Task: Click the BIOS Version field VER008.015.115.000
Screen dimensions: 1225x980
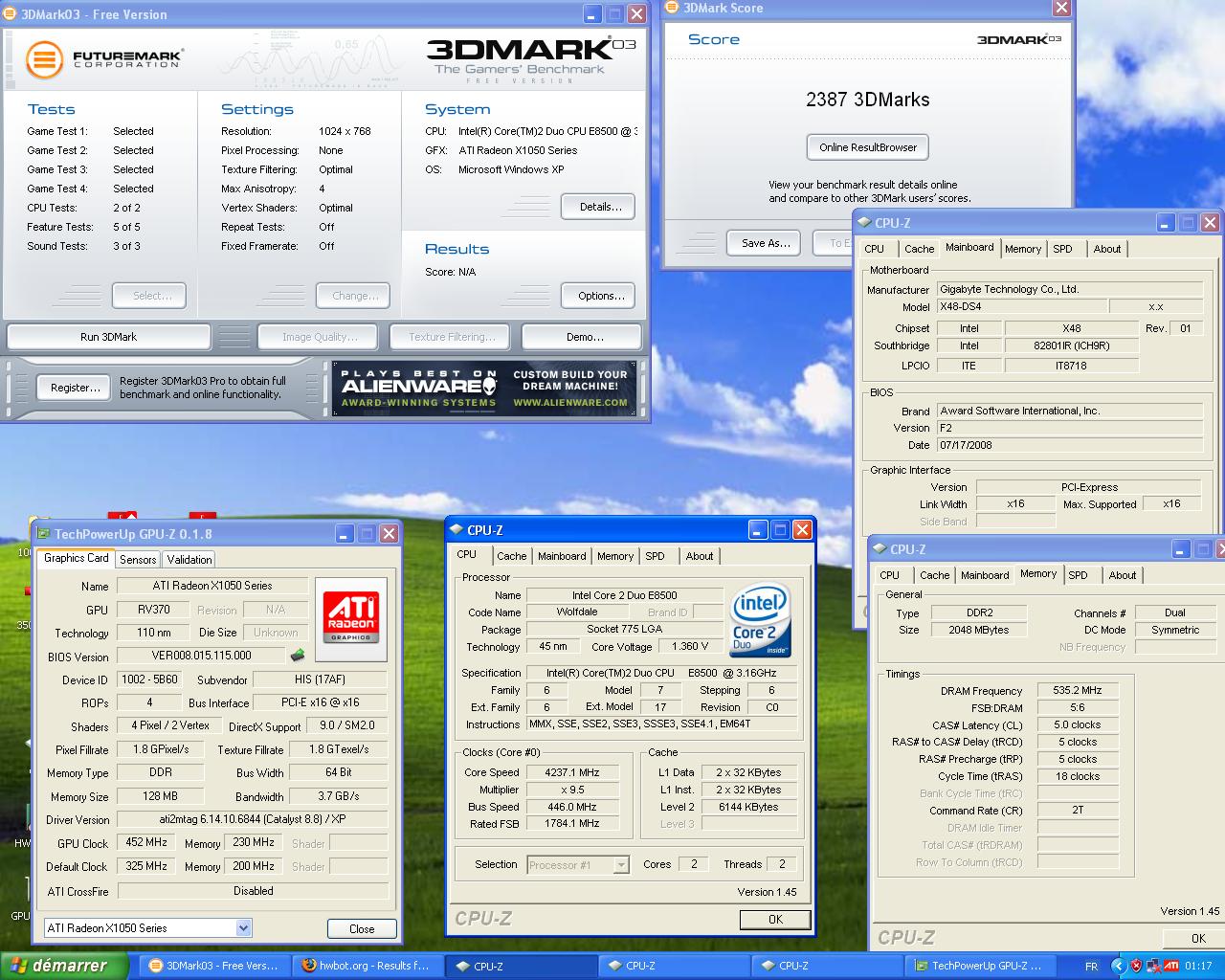Action: [x=202, y=656]
